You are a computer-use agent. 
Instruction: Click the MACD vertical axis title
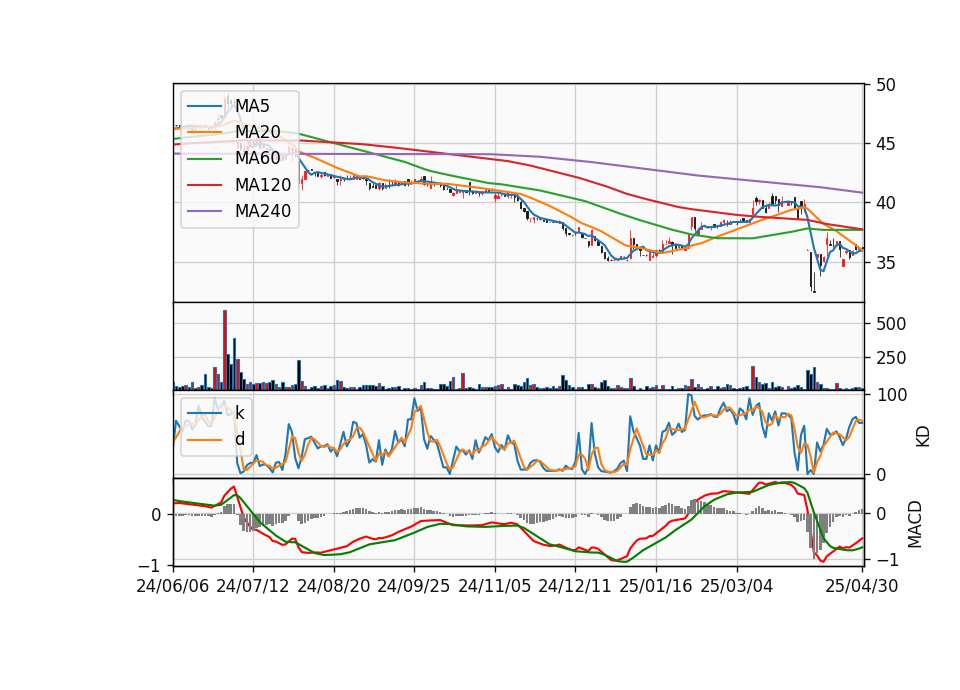[915, 524]
